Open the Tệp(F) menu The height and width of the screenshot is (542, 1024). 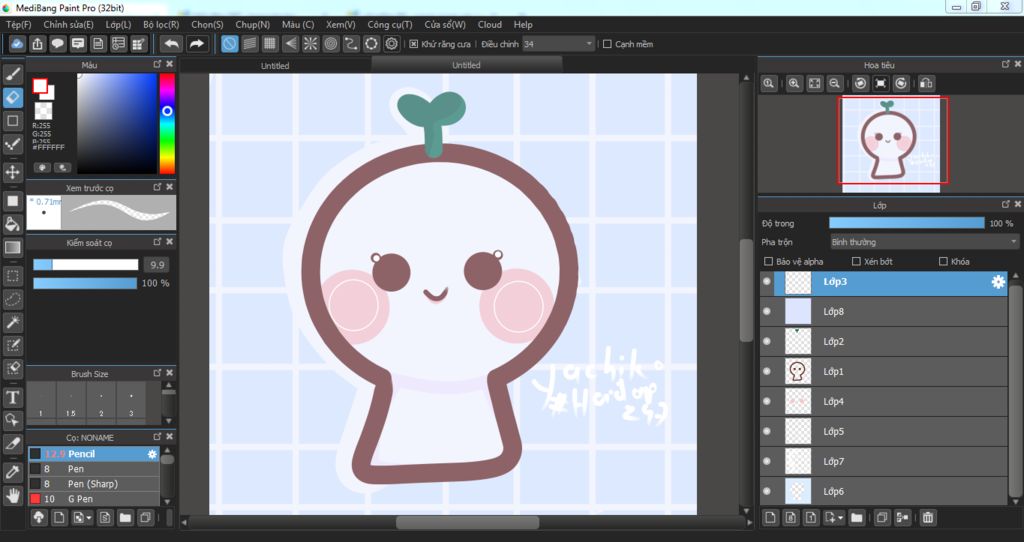(18, 24)
